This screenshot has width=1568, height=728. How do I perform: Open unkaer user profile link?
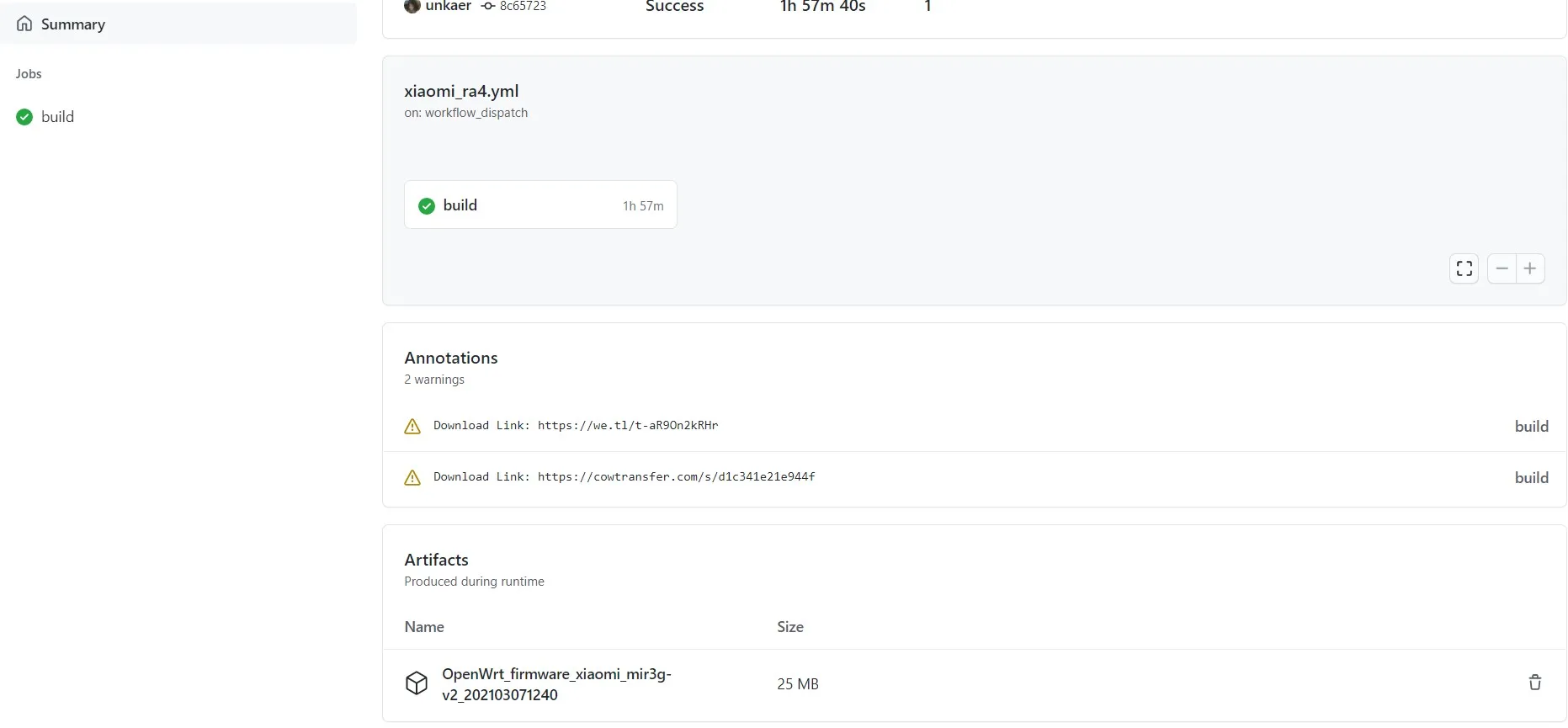point(448,6)
